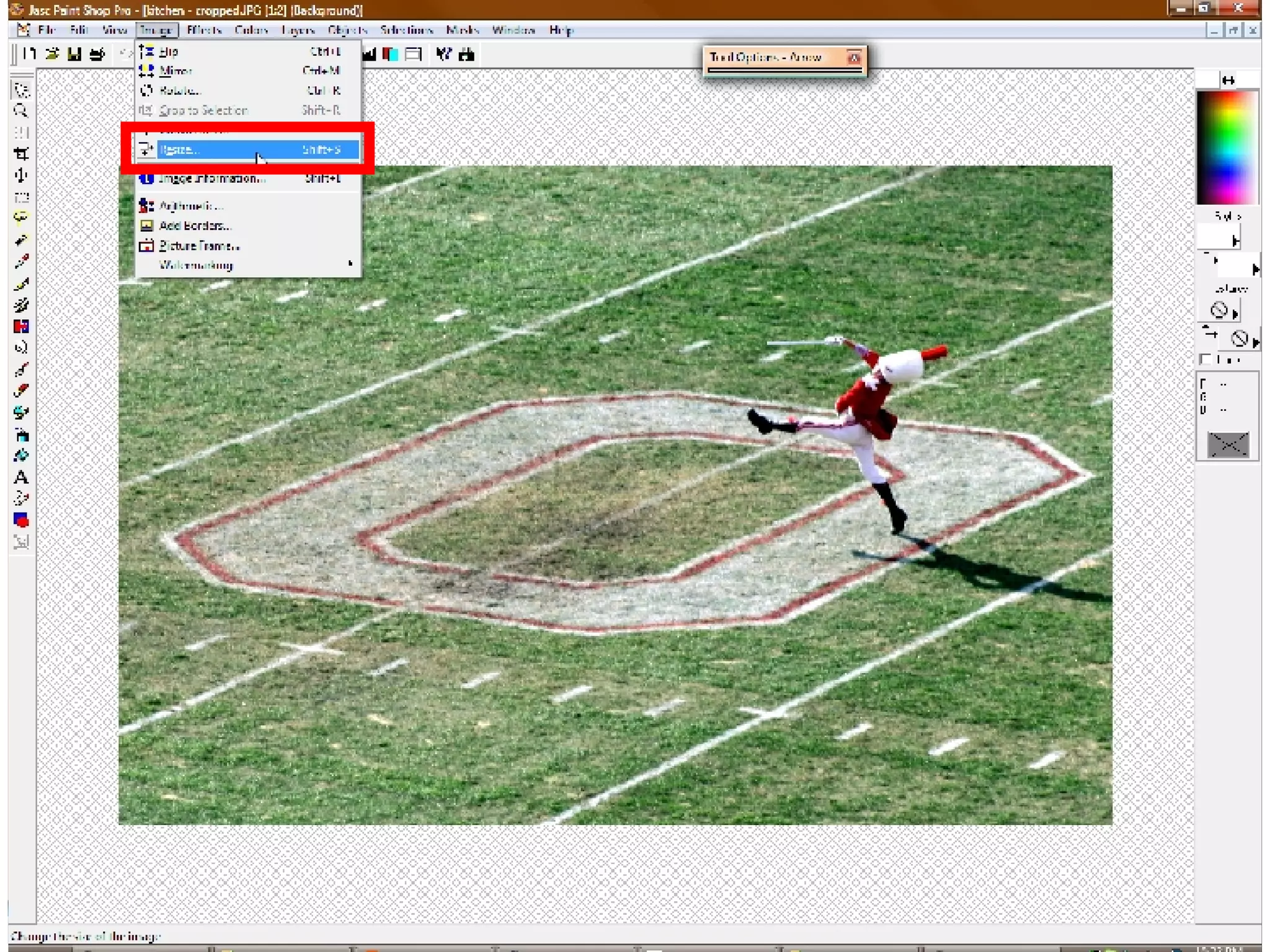Open the foreground texture flyout arrow
The width and height of the screenshot is (1270, 952).
pyautogui.click(x=1235, y=314)
